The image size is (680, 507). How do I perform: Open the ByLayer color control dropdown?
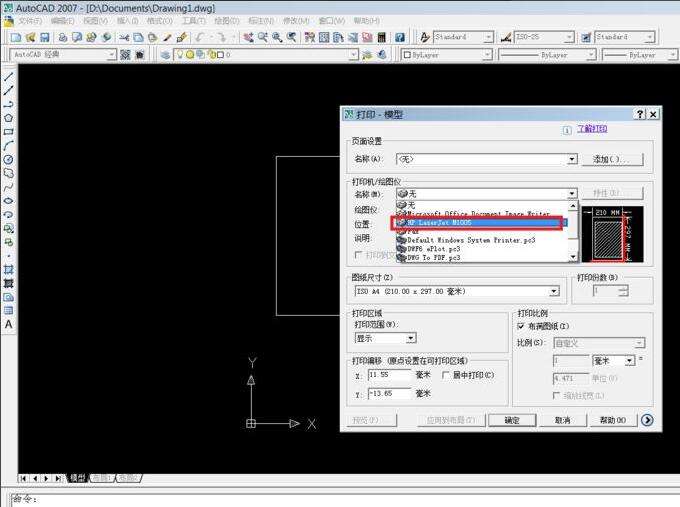[x=488, y=55]
